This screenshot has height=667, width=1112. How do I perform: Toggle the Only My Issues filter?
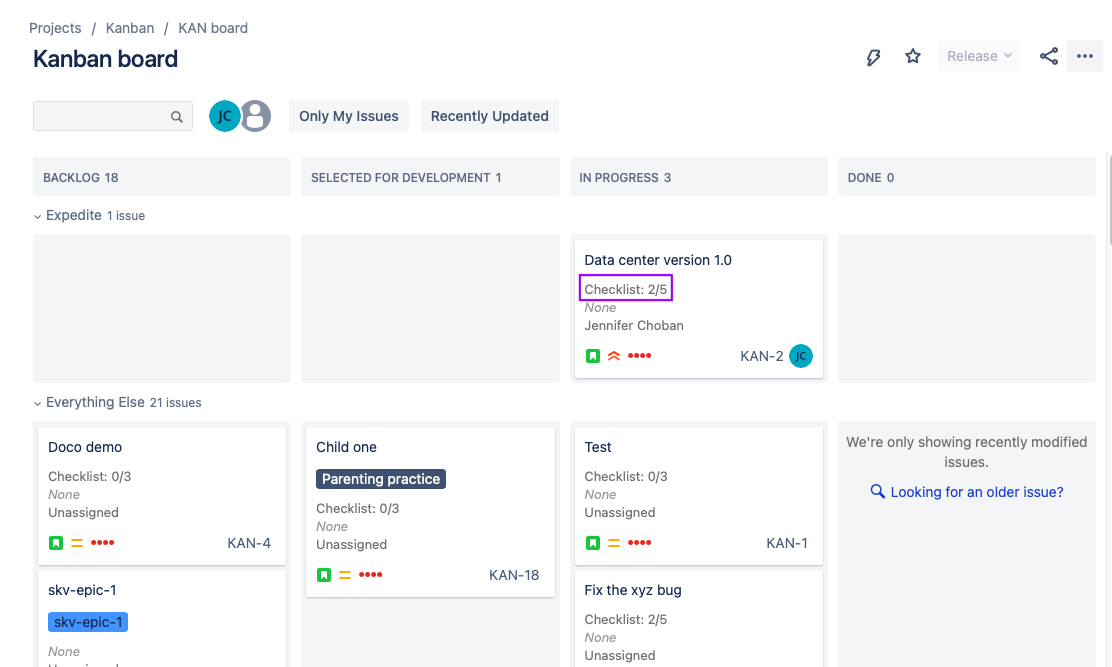pos(349,116)
